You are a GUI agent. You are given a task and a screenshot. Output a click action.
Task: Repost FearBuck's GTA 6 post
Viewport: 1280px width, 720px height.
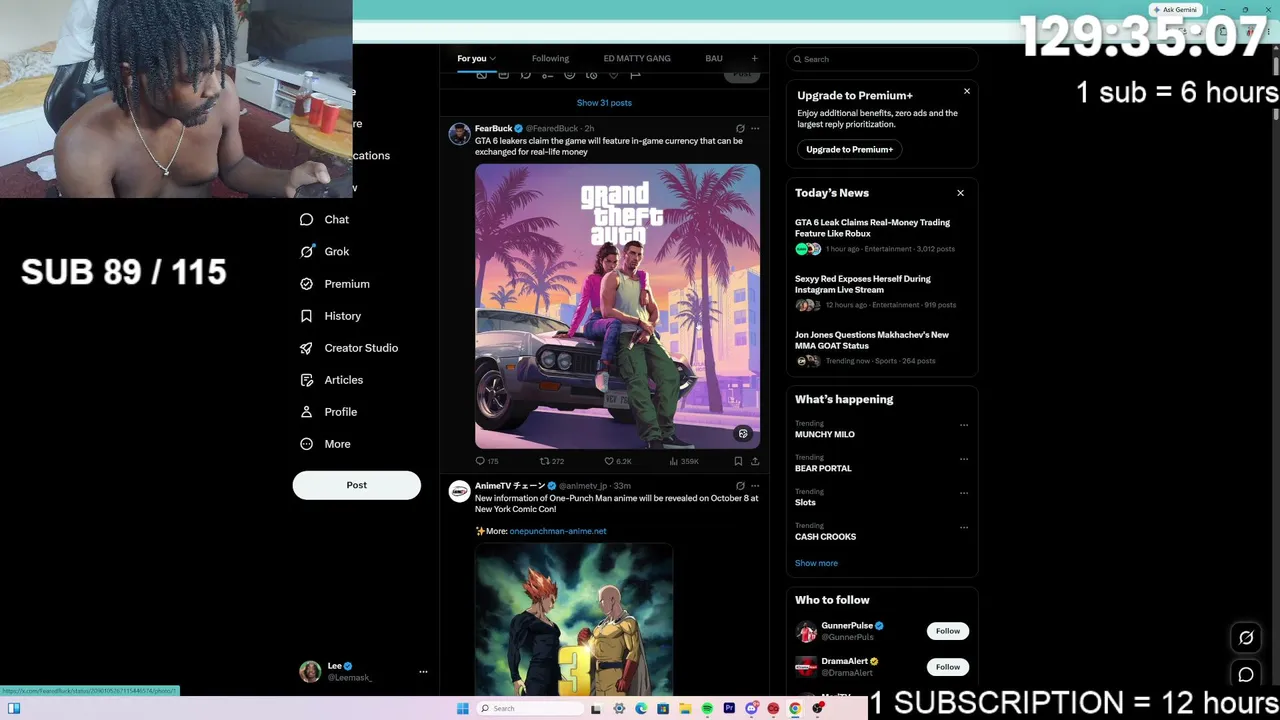pos(552,461)
